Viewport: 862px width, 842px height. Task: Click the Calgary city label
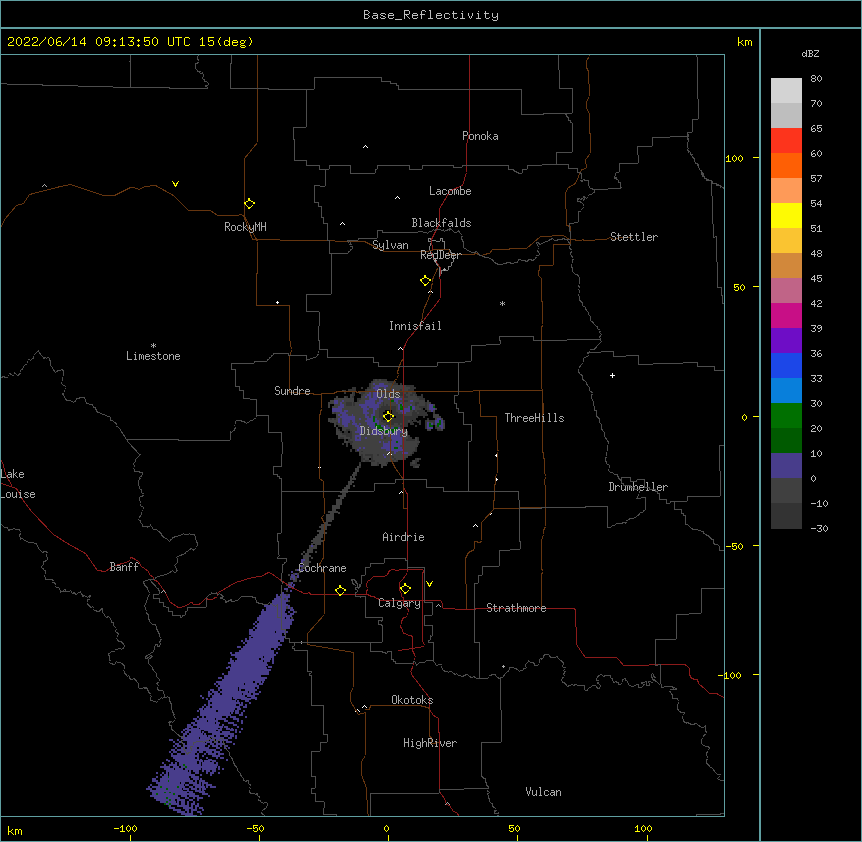tap(399, 603)
